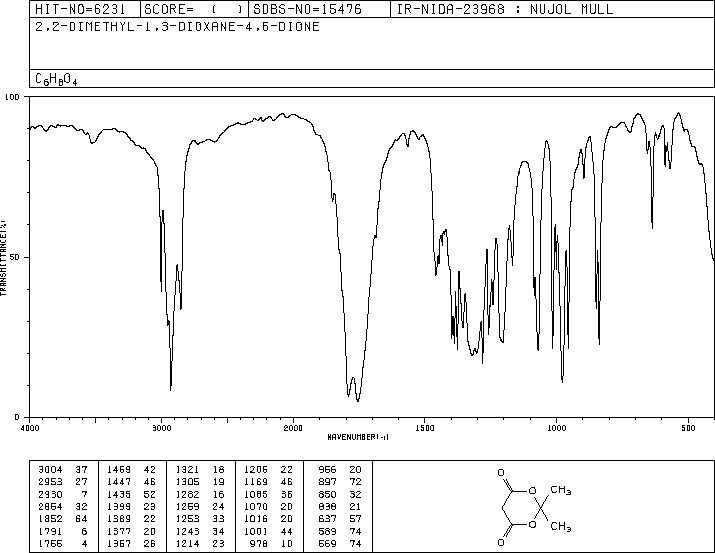Click the 2854 peak table entry
This screenshot has height=553, width=715.
pyautogui.click(x=63, y=506)
